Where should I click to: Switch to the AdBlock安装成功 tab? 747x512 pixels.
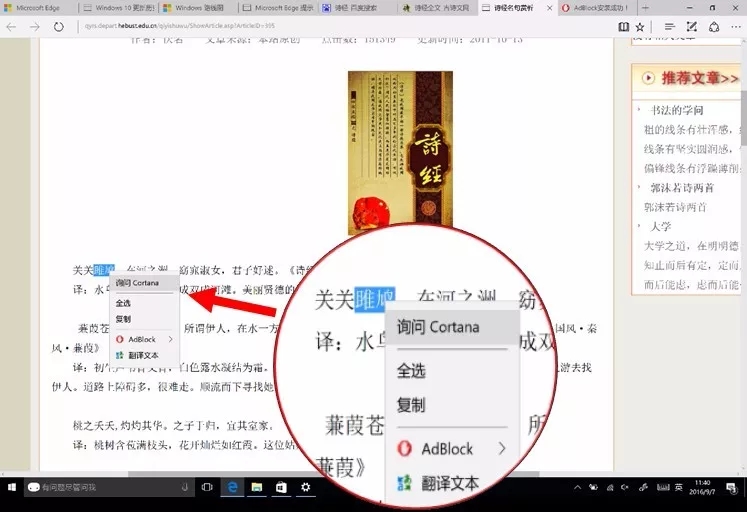click(596, 8)
